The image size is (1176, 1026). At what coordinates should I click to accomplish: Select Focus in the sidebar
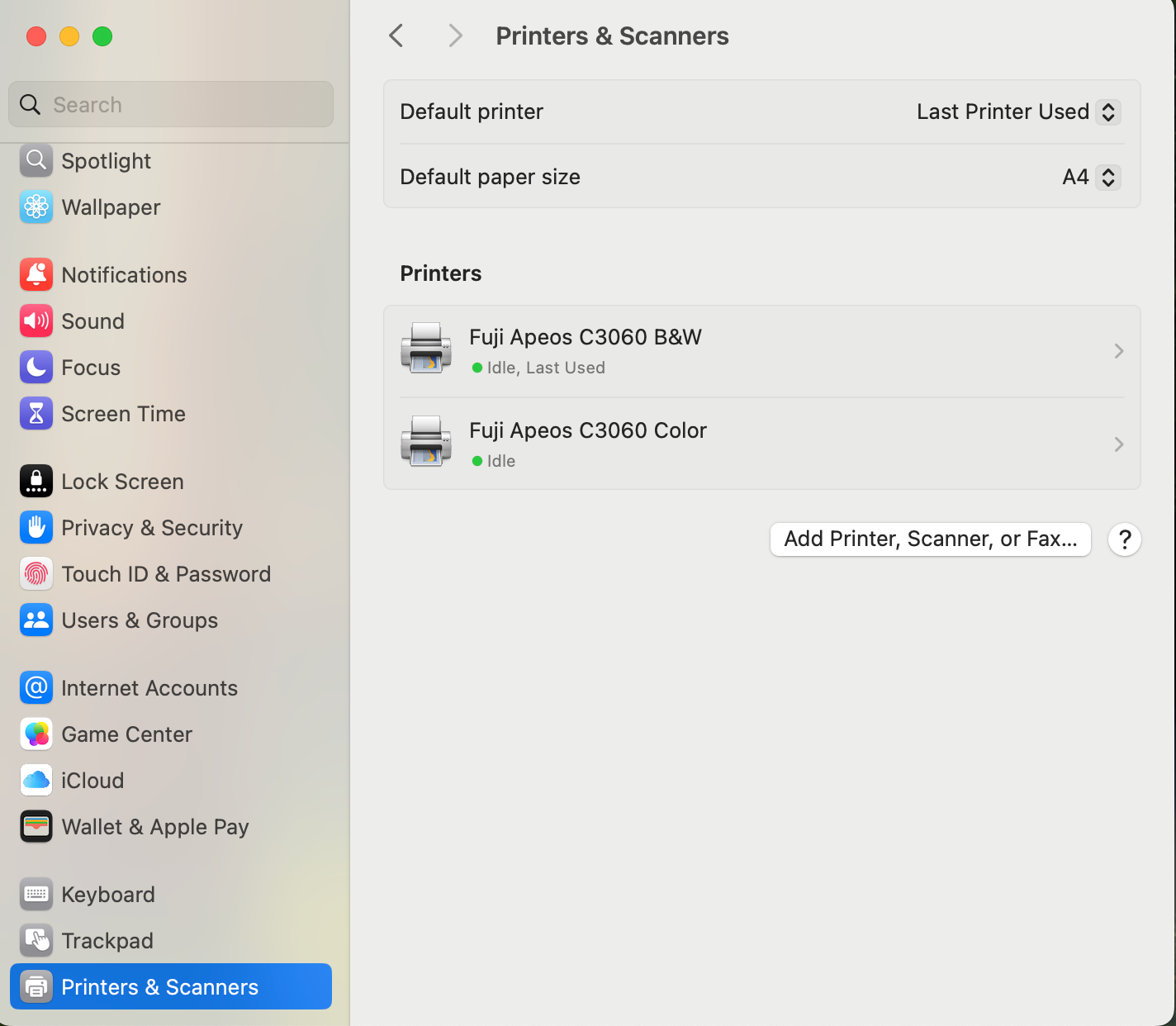pos(171,368)
